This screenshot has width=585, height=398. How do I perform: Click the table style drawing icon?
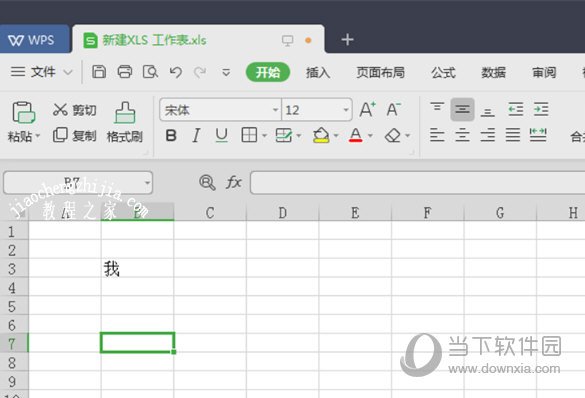click(284, 135)
